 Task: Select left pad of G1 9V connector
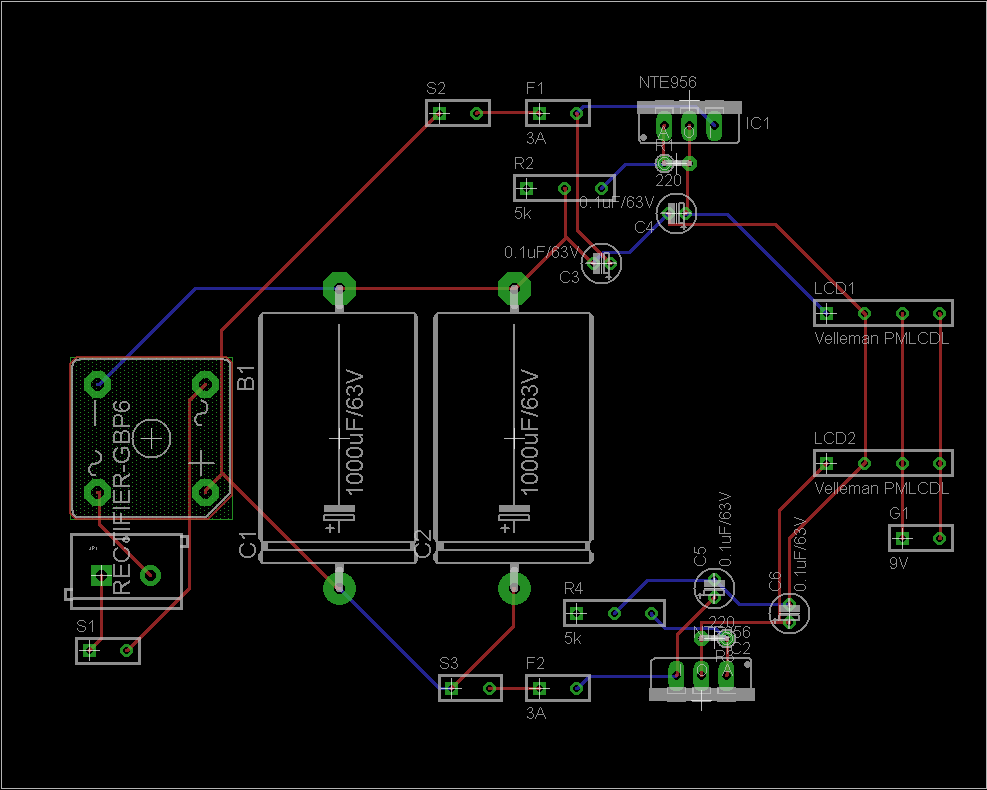click(x=902, y=538)
